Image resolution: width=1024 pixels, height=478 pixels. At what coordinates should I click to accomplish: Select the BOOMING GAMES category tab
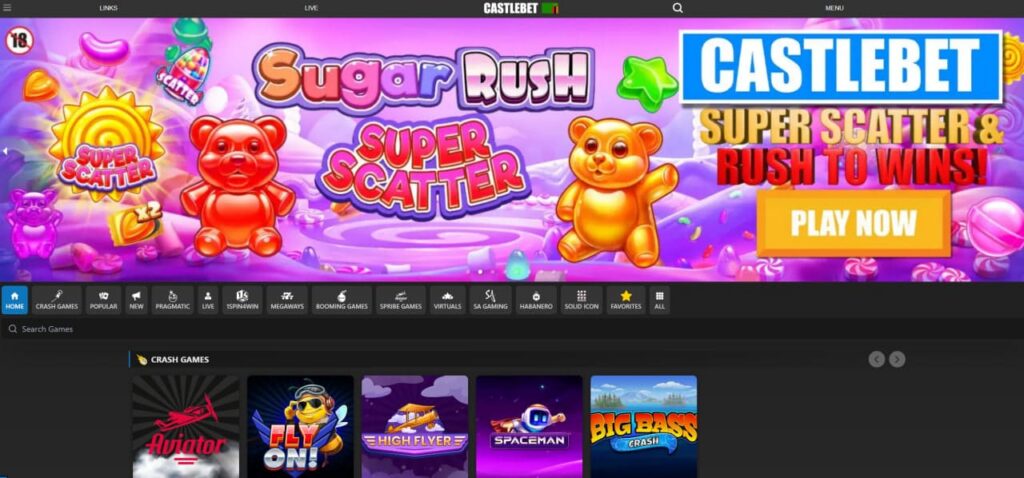click(x=342, y=300)
